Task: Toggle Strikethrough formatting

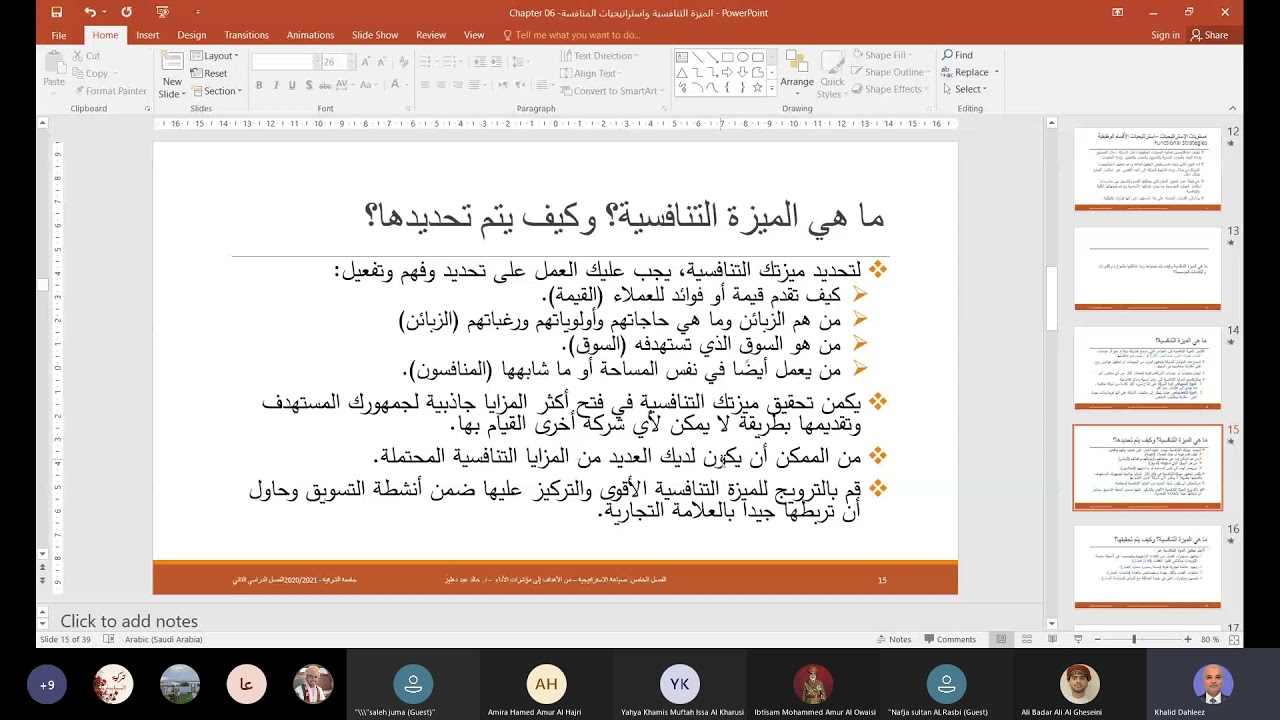Action: 326,85
